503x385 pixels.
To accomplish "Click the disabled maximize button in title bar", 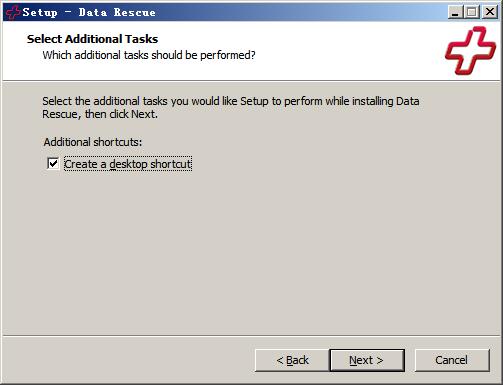I will click(x=472, y=12).
